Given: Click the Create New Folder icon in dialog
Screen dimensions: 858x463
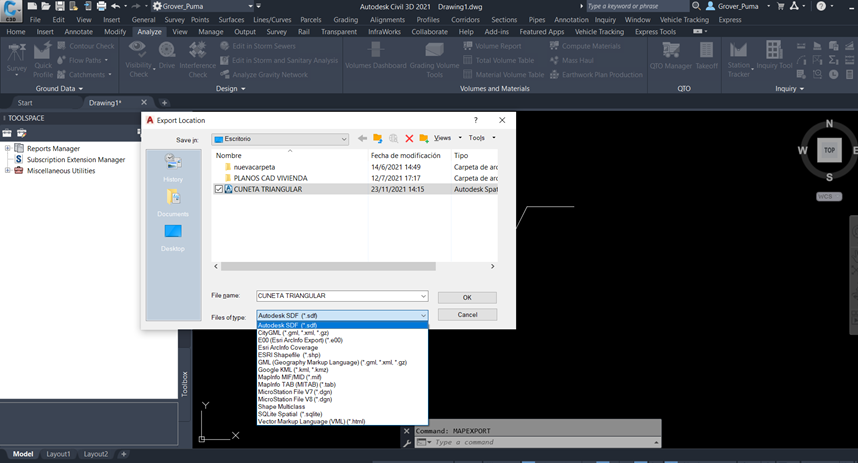Looking at the screenshot, I should 424,138.
